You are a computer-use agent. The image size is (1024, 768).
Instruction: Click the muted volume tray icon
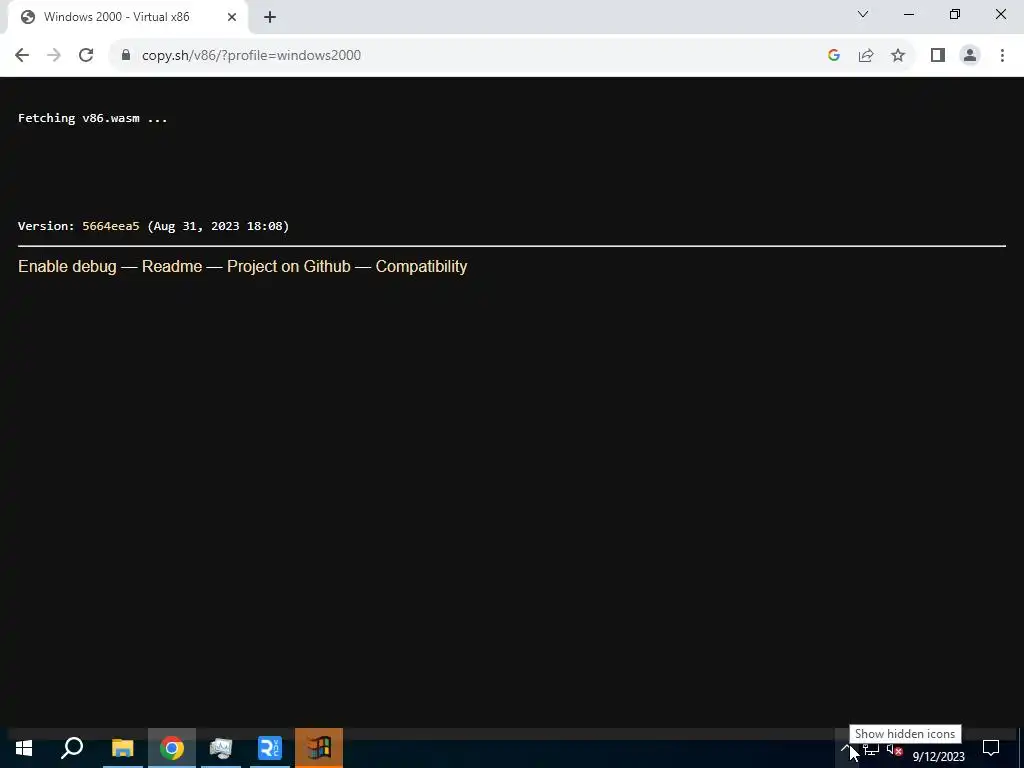(895, 749)
